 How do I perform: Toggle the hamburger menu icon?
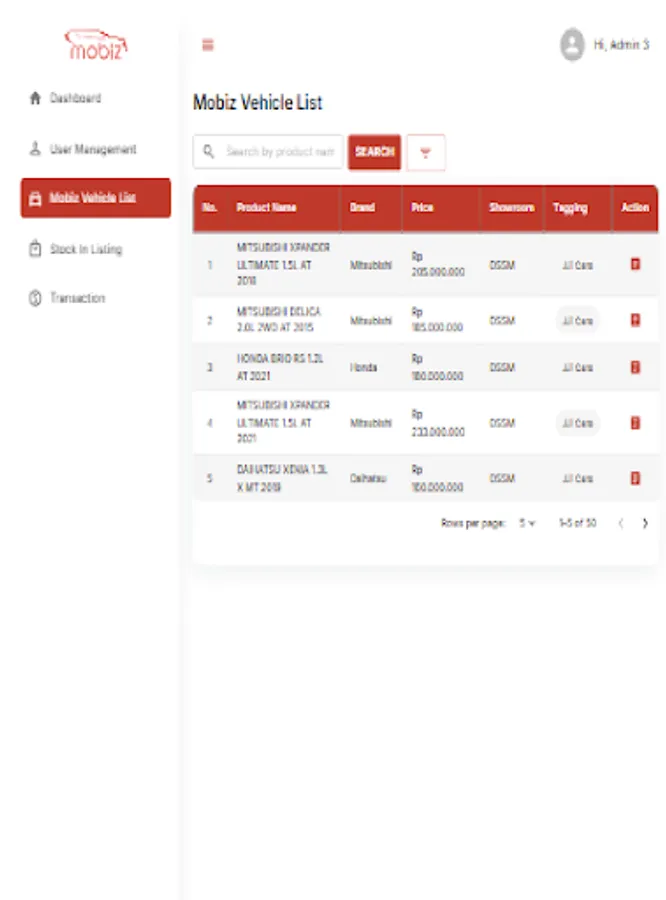tap(208, 44)
